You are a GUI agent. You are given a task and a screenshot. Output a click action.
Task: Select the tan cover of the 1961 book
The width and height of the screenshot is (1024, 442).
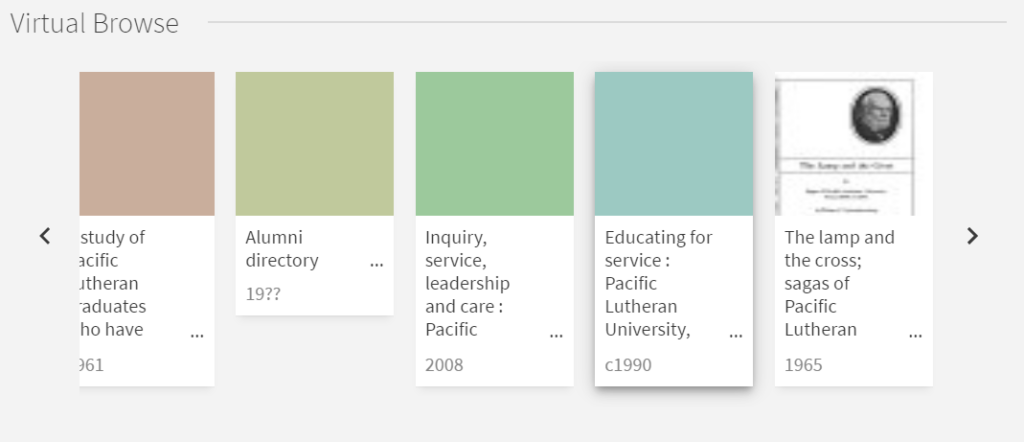tap(147, 144)
